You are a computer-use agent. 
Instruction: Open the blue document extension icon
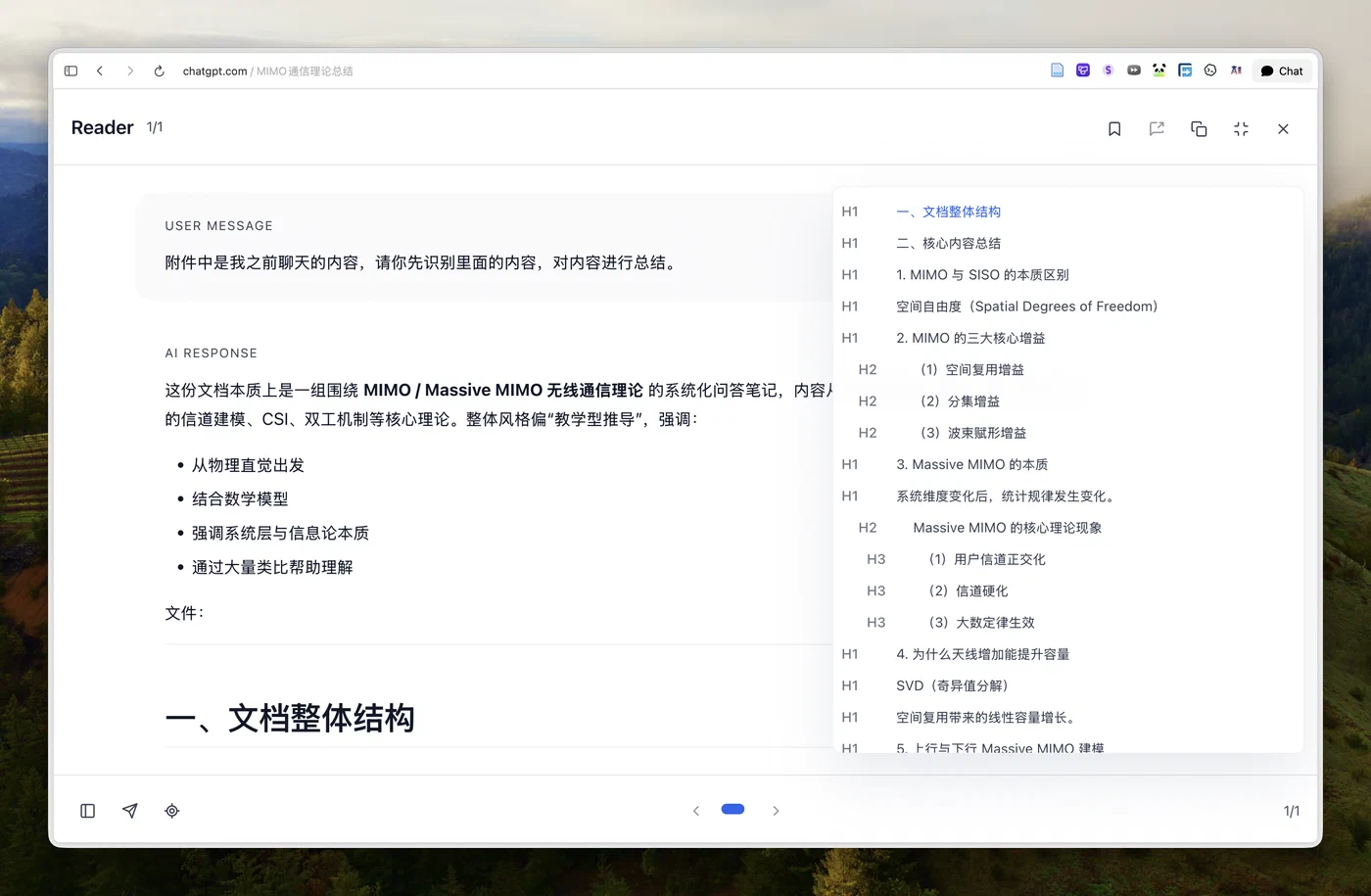coord(1057,71)
